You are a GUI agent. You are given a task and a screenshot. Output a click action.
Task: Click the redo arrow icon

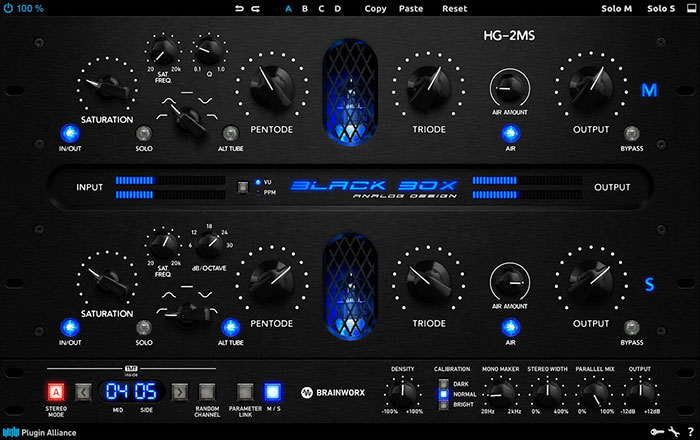click(x=256, y=8)
